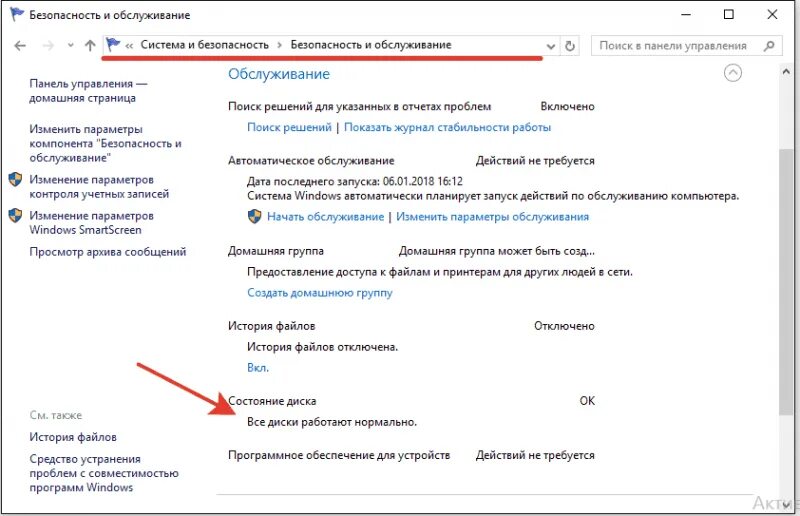The width and height of the screenshot is (800, 516).
Task: Click Поиск решений link
Action: tap(289, 127)
